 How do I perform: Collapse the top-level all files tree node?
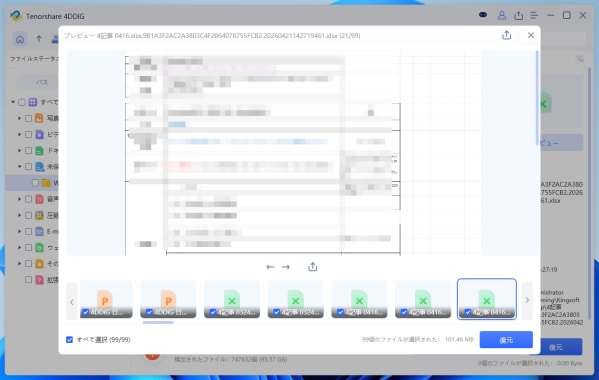13,102
